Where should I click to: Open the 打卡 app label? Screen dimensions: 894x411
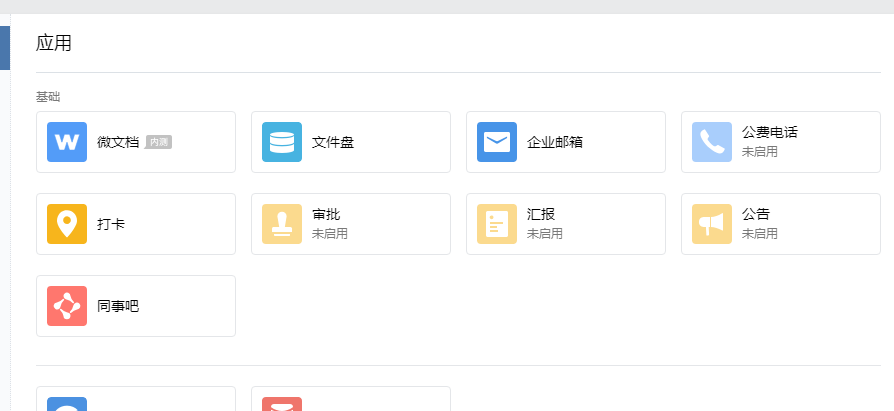tap(111, 224)
